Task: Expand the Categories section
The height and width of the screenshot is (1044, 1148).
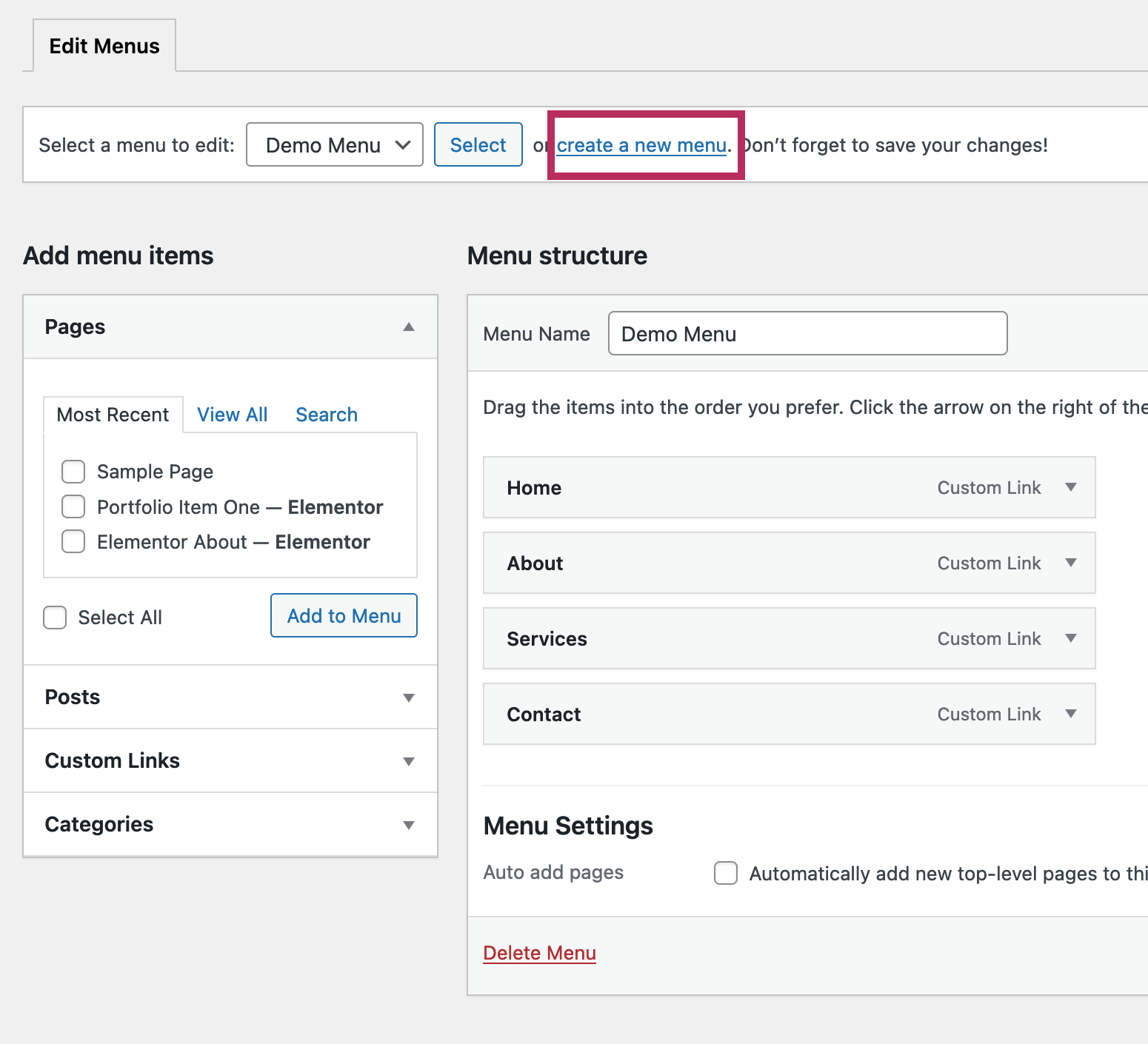Action: [x=408, y=825]
